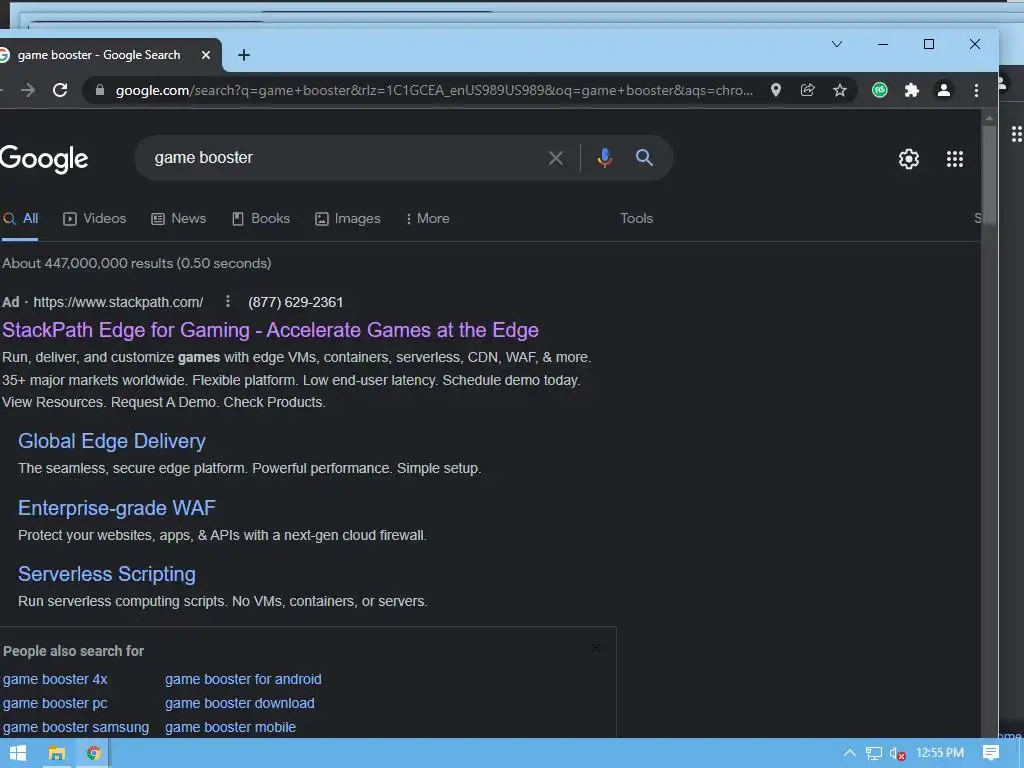
Task: Close the 'game booster - Google Search' tab
Action: (x=206, y=56)
